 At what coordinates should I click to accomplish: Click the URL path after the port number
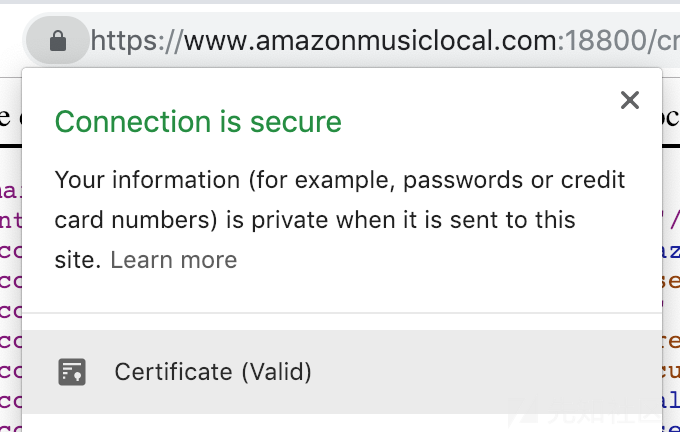point(663,41)
